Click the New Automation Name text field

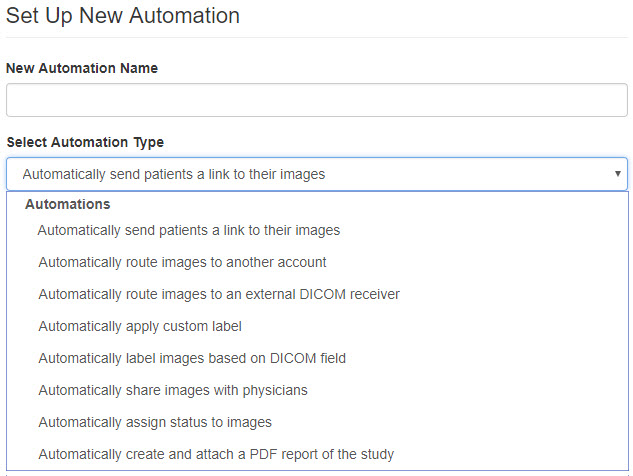pyautogui.click(x=316, y=100)
